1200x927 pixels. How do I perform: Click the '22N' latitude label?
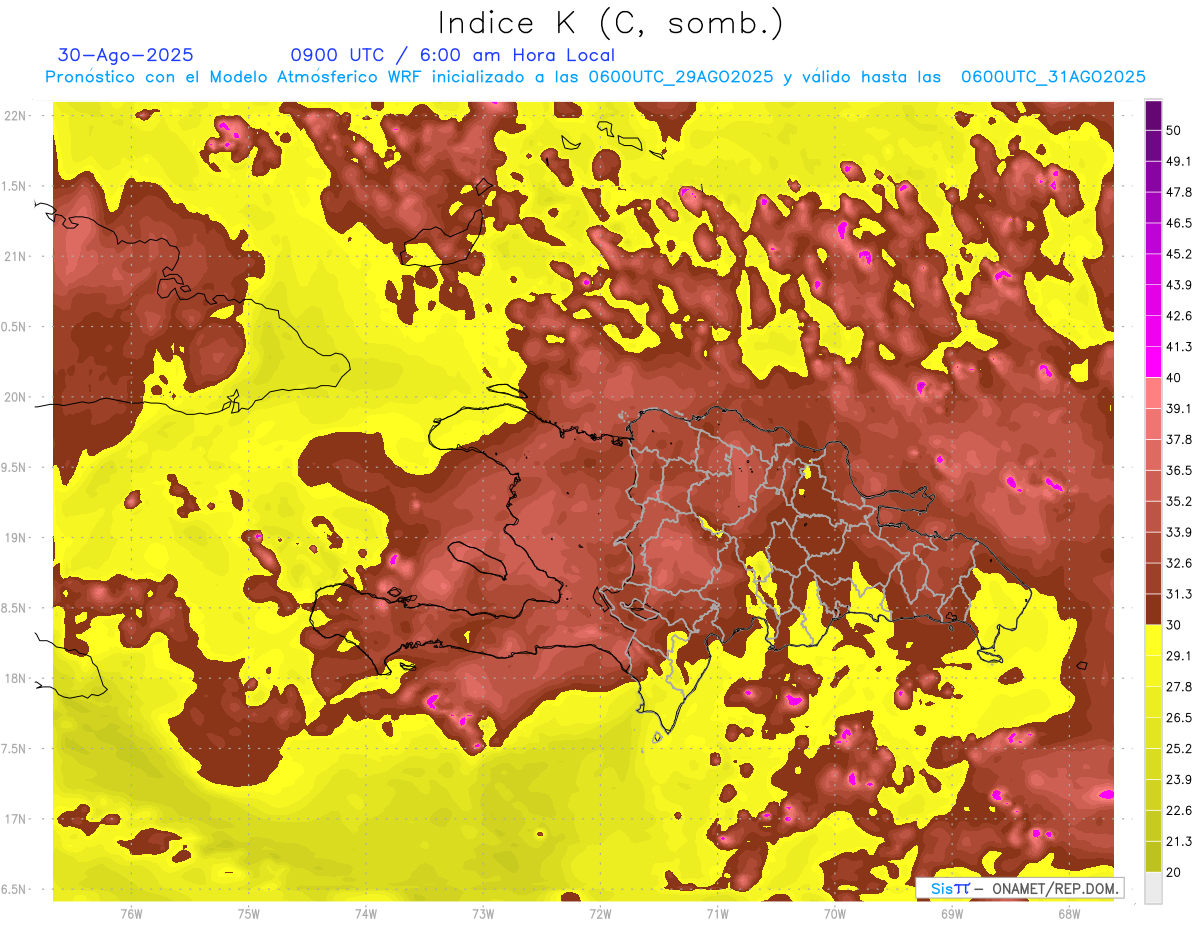click(15, 116)
